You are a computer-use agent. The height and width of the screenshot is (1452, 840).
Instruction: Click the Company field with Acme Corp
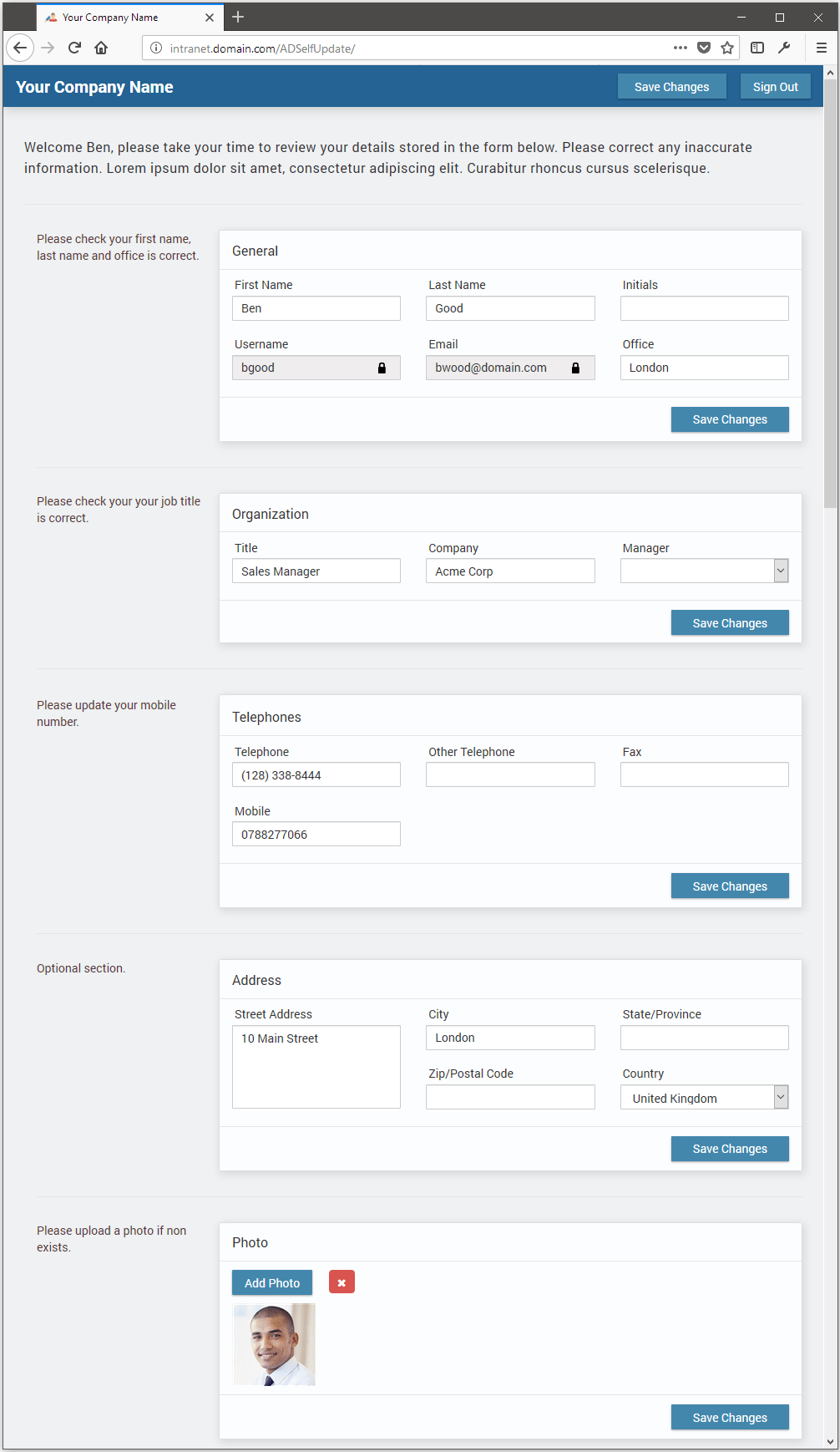pyautogui.click(x=510, y=571)
